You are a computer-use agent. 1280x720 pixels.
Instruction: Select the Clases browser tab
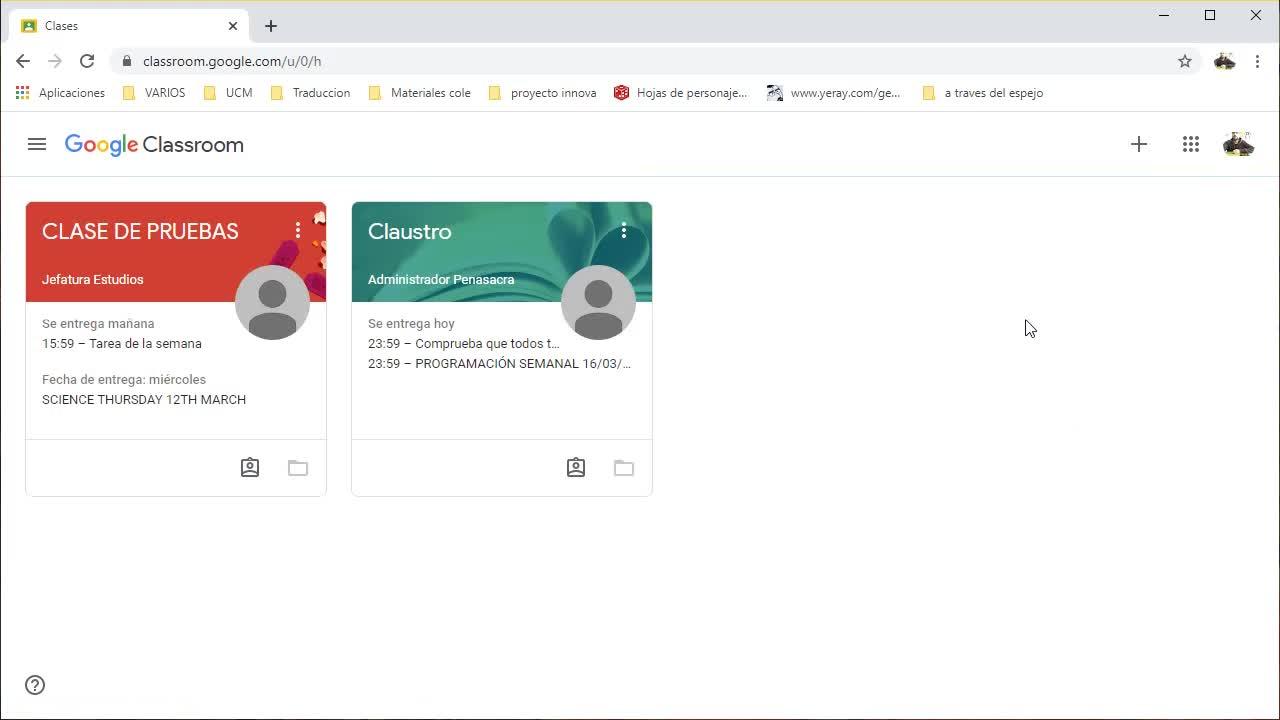130,26
